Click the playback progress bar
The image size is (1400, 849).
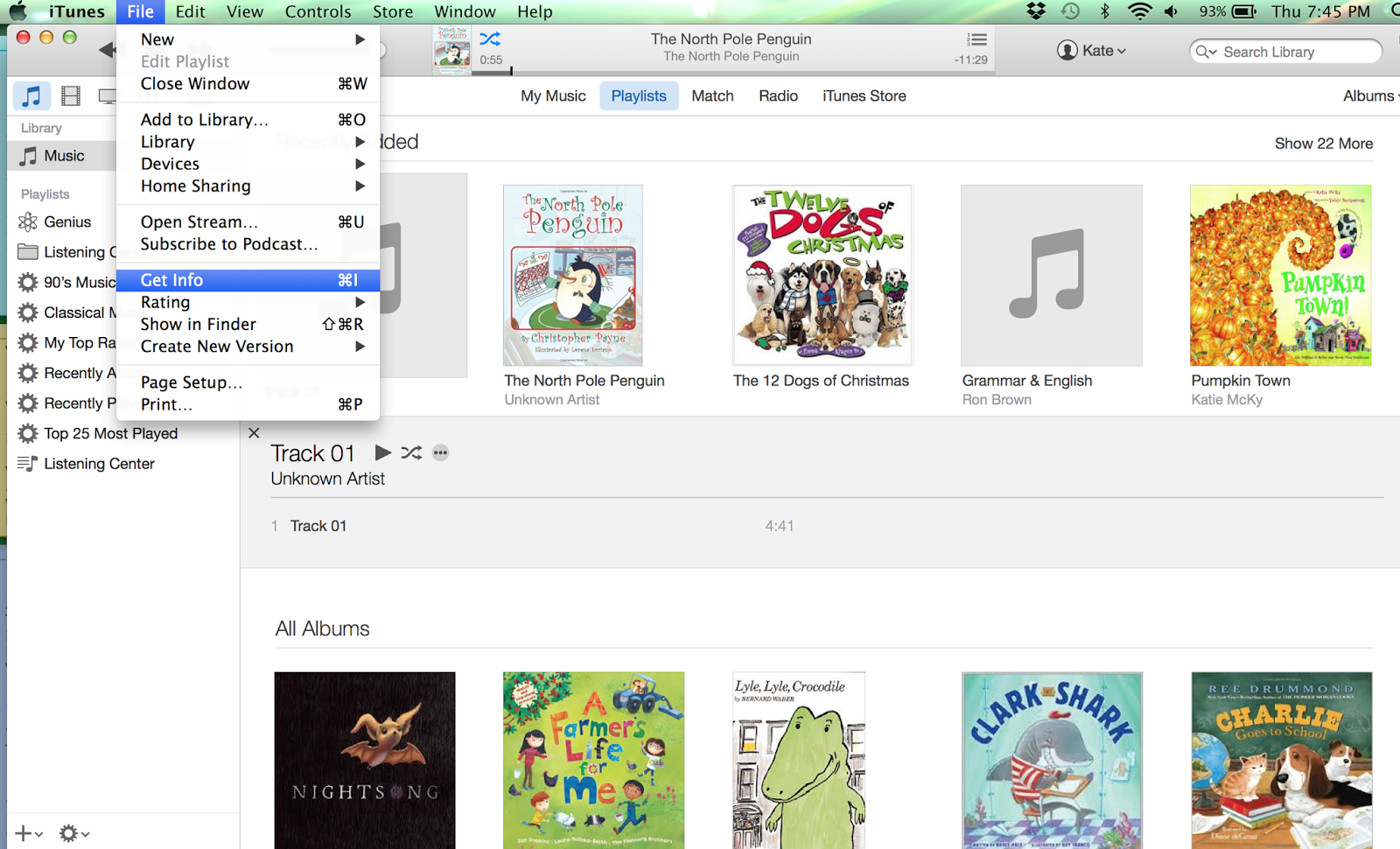click(x=733, y=72)
